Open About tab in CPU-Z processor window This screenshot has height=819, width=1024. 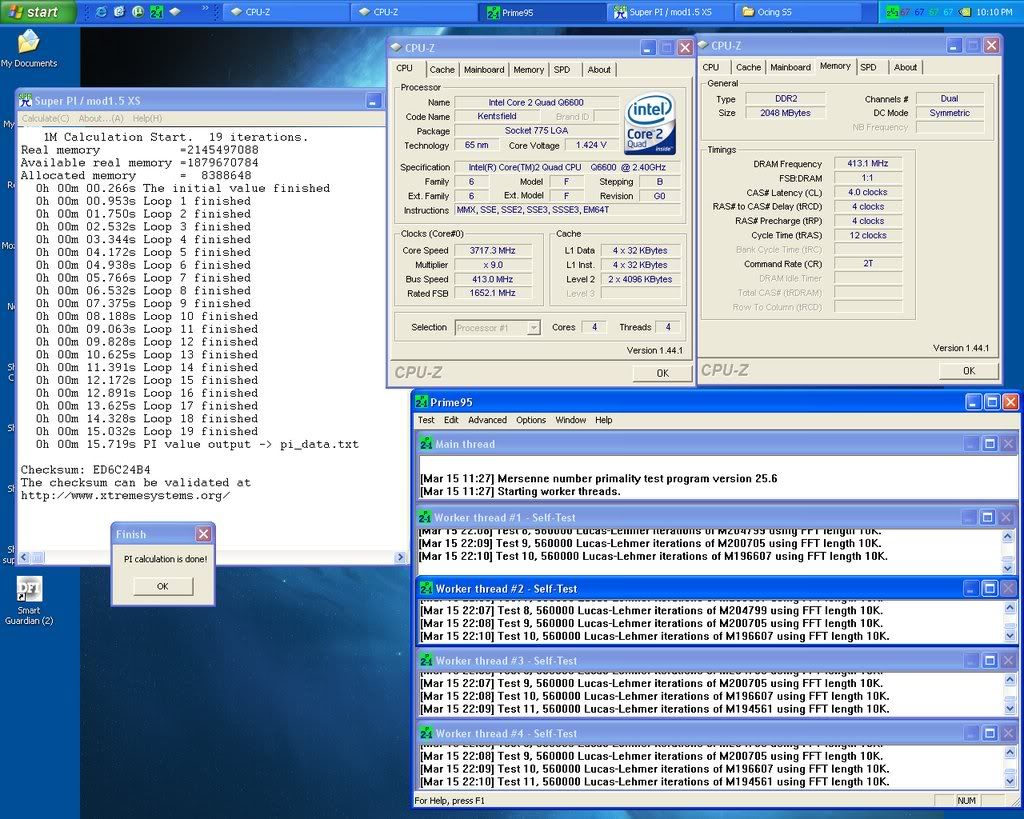[x=599, y=69]
